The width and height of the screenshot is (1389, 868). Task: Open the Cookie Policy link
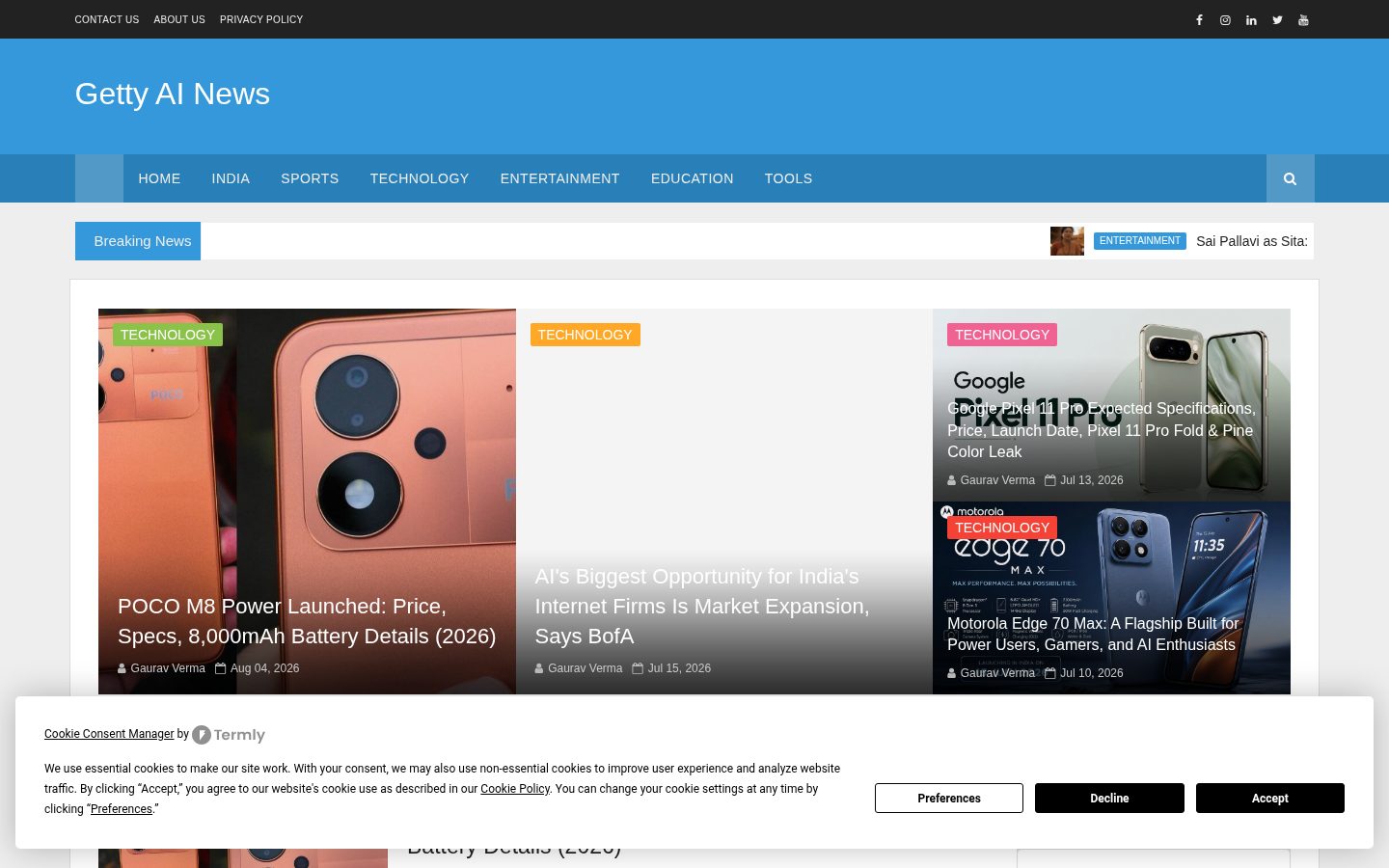coord(515,789)
